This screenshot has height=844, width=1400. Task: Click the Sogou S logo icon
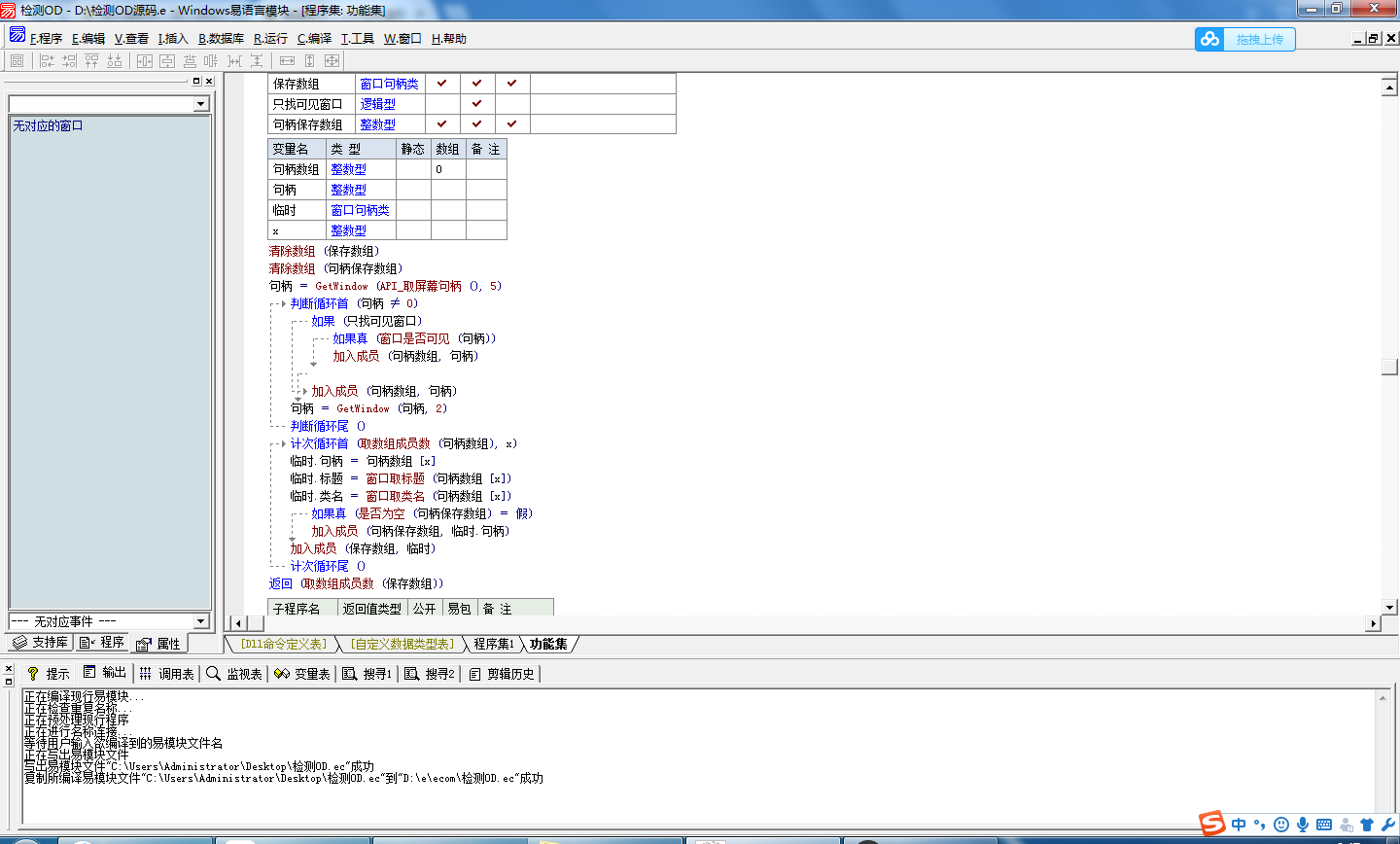coord(1212,823)
